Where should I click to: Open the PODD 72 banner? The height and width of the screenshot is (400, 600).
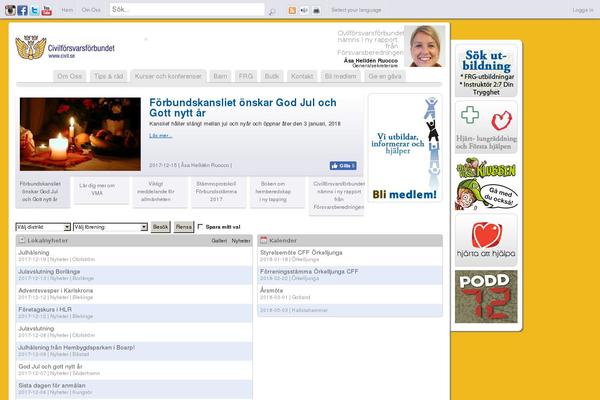[486, 297]
